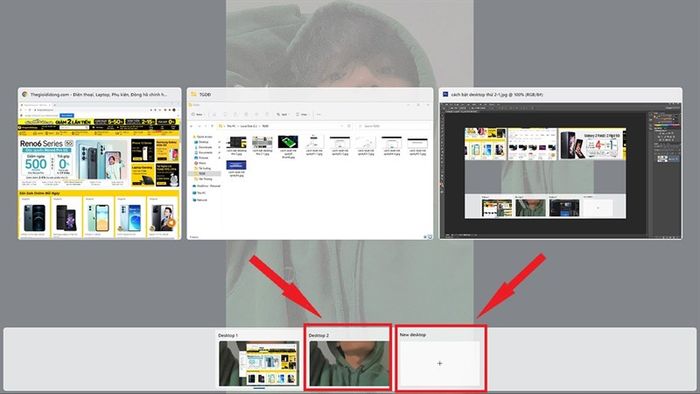The image size is (700, 394).
Task: Open the View dropdown in File Explorer
Action: (x=302, y=115)
